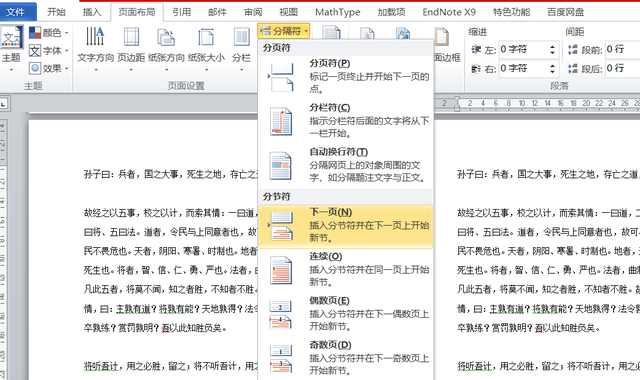Click the 文字方向 text direction icon
Image resolution: width=640 pixels, height=380 pixels.
tap(95, 36)
